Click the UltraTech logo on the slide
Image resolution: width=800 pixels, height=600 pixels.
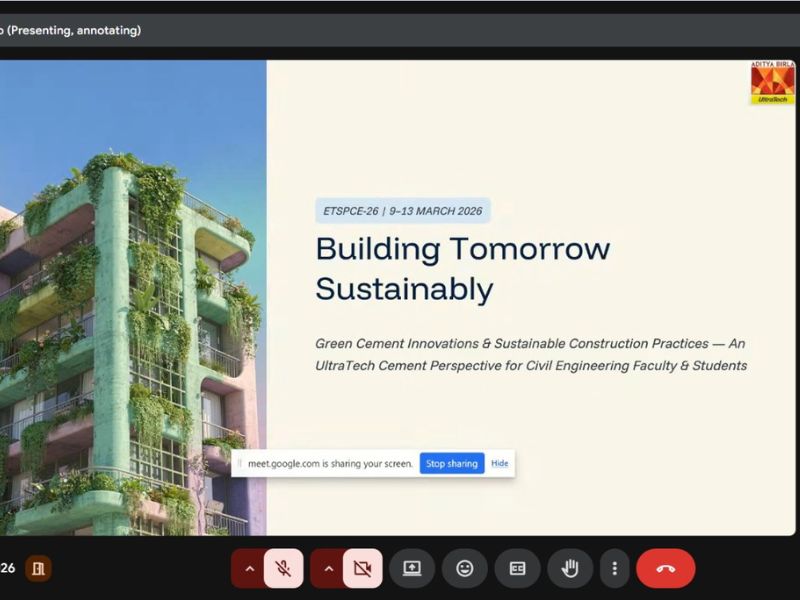pos(772,84)
